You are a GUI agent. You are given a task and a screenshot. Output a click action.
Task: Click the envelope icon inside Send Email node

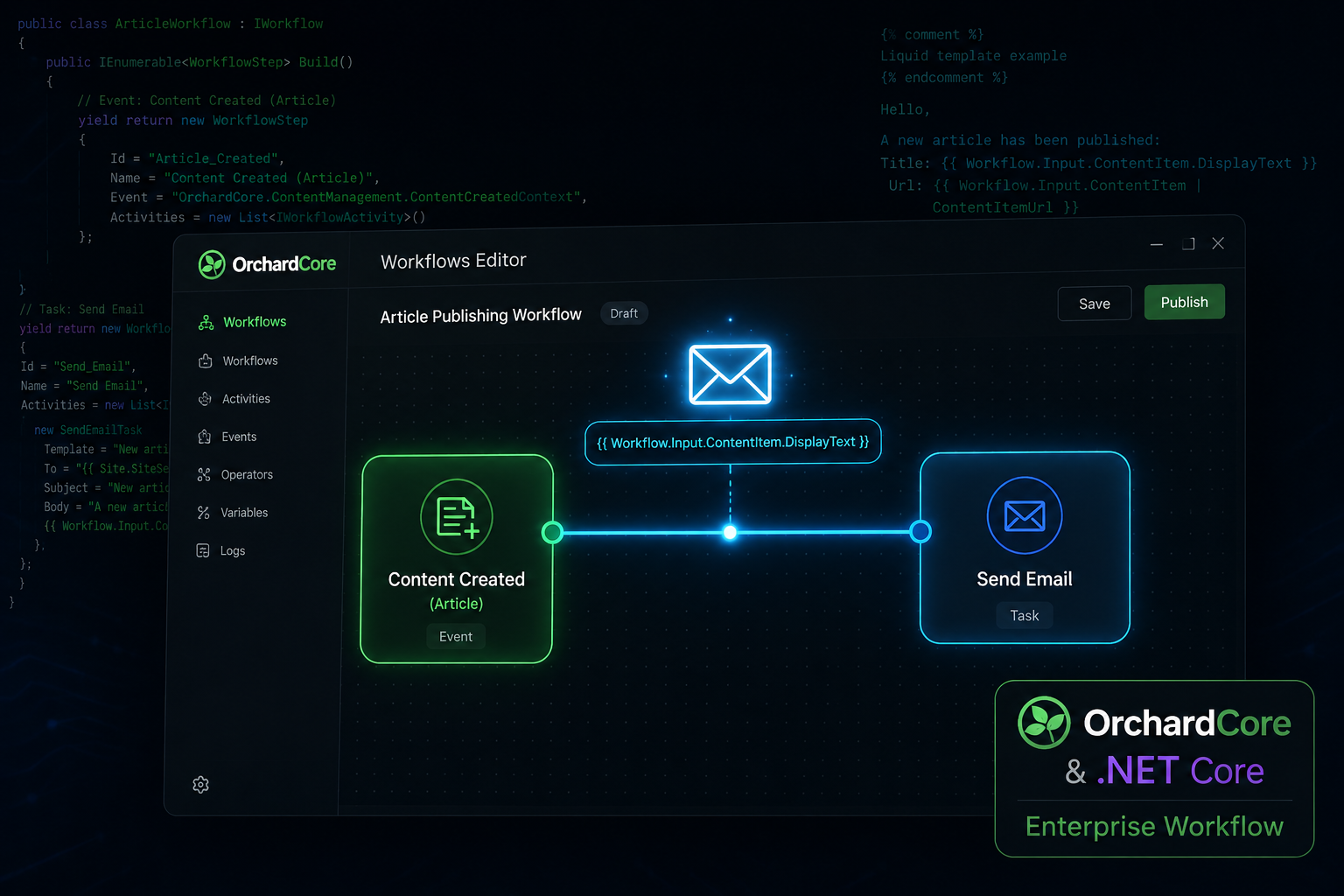pyautogui.click(x=1025, y=515)
